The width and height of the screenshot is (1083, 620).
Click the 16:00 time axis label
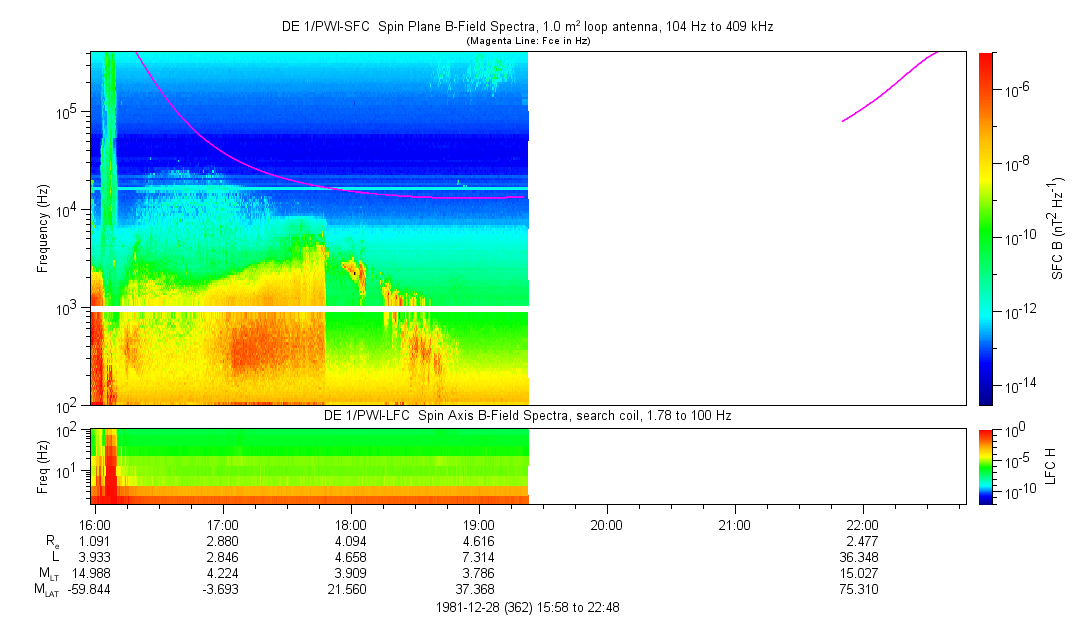(95, 524)
